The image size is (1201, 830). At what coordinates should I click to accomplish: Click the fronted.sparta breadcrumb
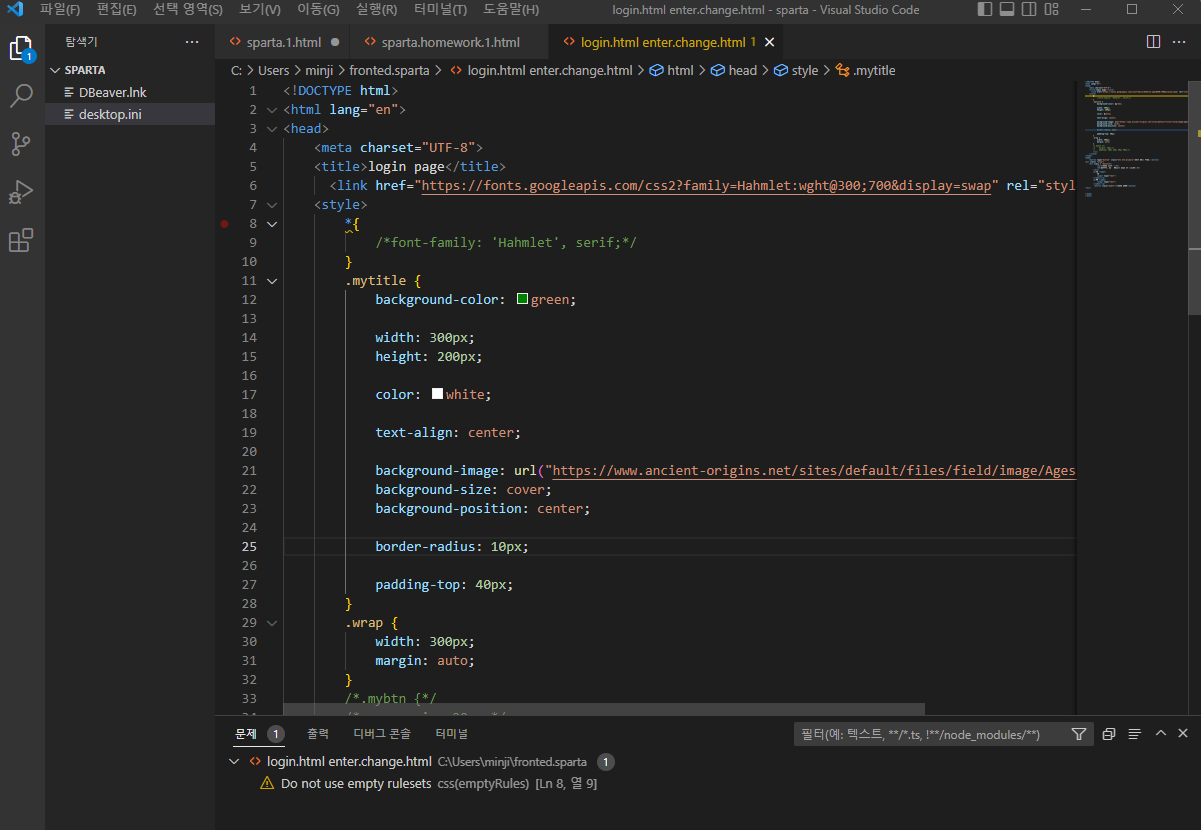pos(389,71)
